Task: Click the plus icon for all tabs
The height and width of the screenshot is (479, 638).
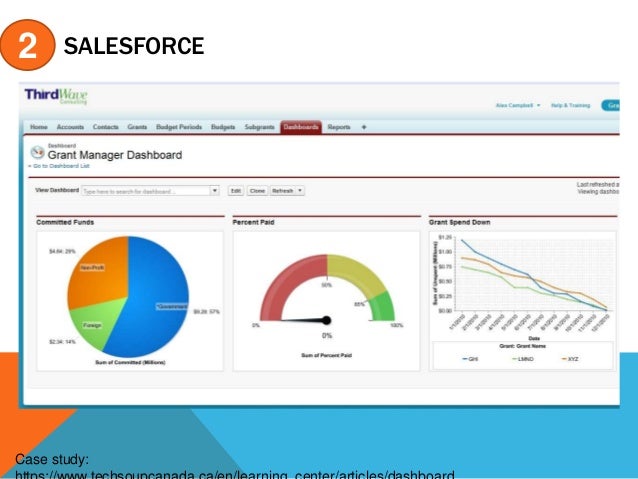Action: point(364,127)
